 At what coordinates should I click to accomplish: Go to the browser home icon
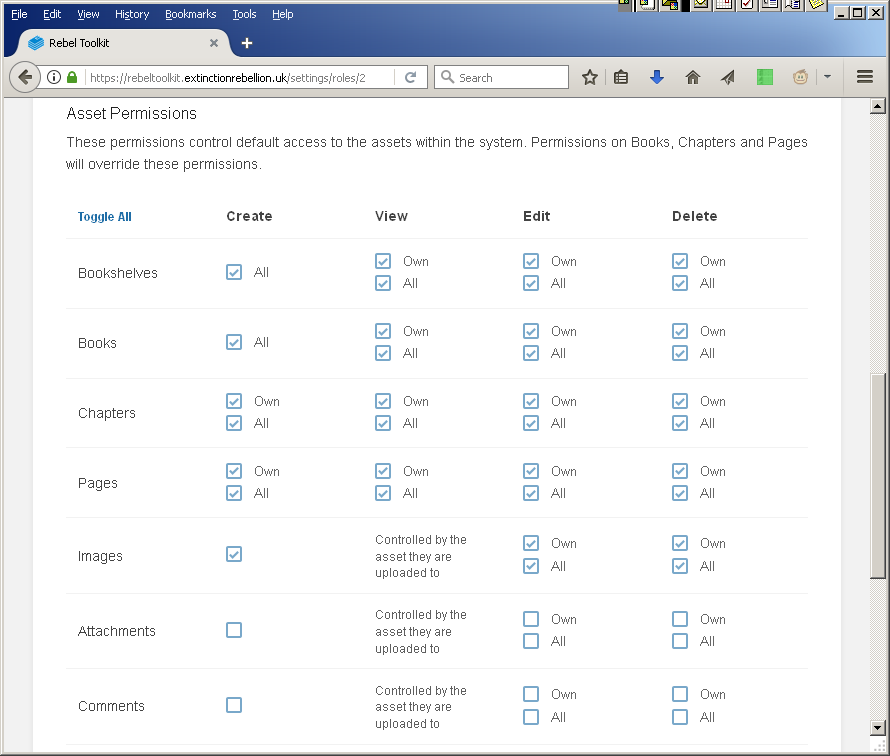click(692, 77)
